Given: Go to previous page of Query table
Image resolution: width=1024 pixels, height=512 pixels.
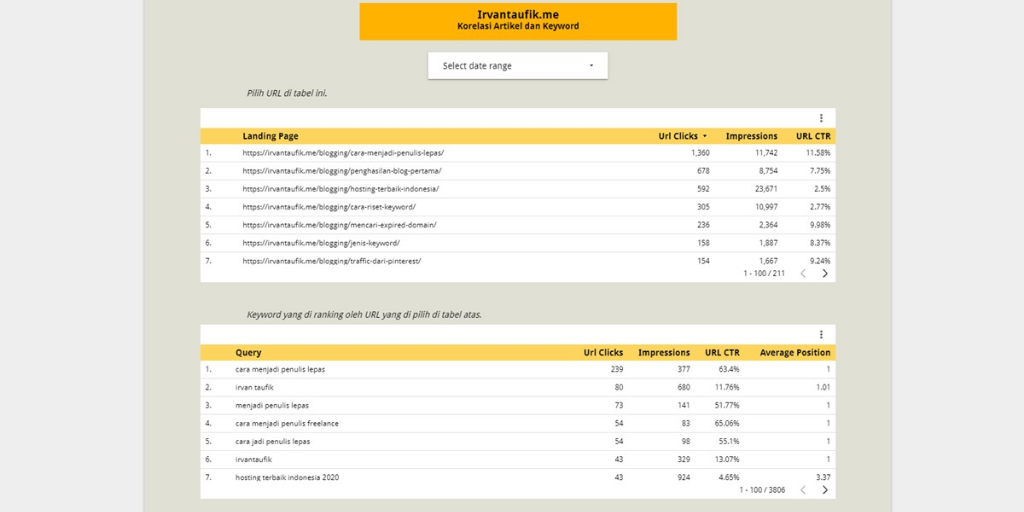Looking at the screenshot, I should pyautogui.click(x=803, y=490).
